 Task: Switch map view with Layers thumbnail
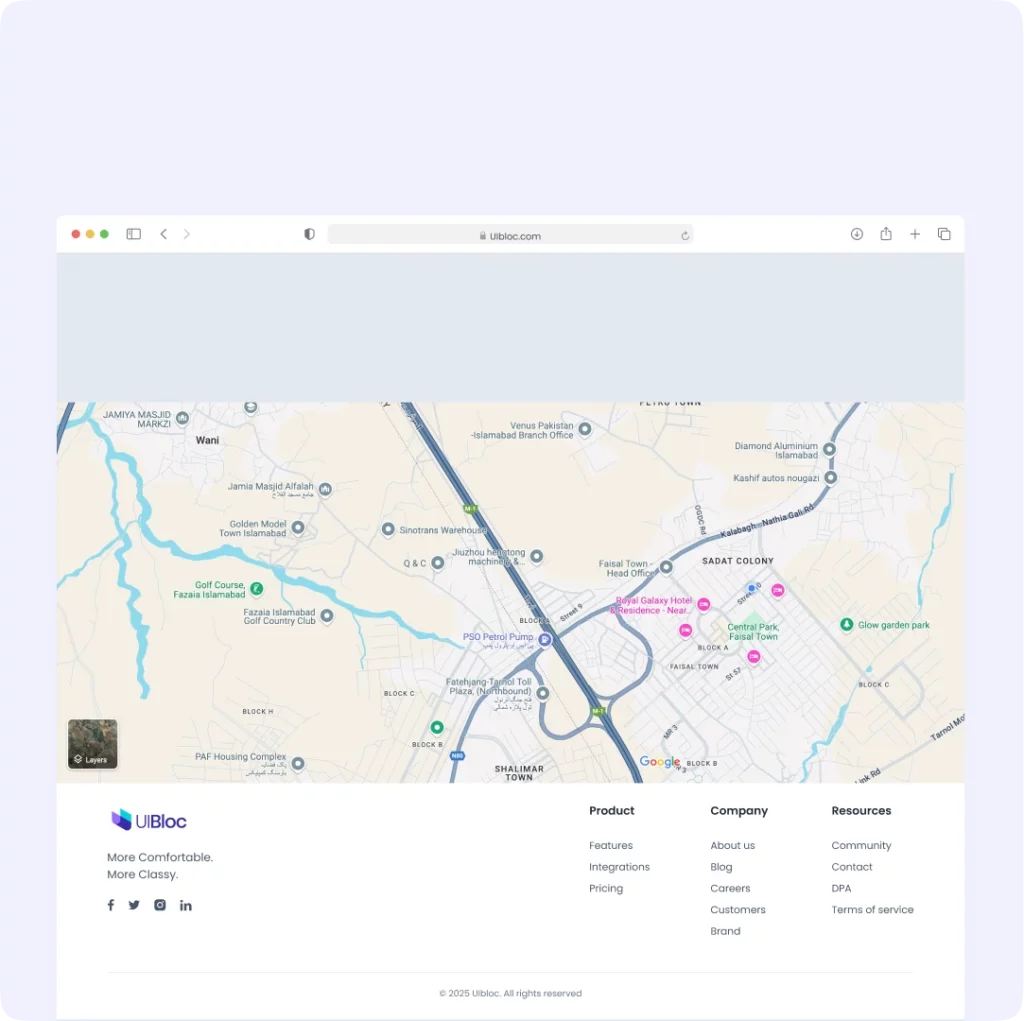(x=93, y=744)
